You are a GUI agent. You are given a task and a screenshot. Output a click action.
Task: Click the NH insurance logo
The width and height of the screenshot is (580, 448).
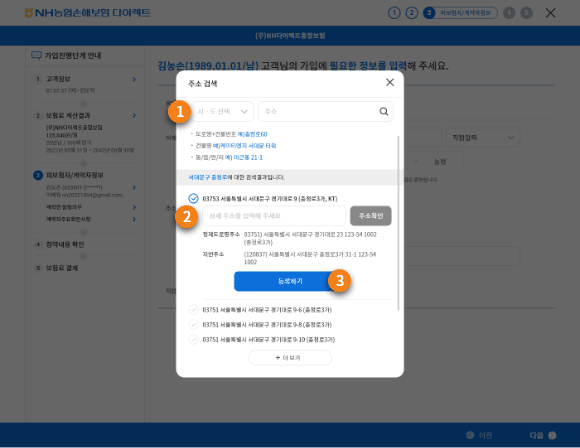click(87, 13)
